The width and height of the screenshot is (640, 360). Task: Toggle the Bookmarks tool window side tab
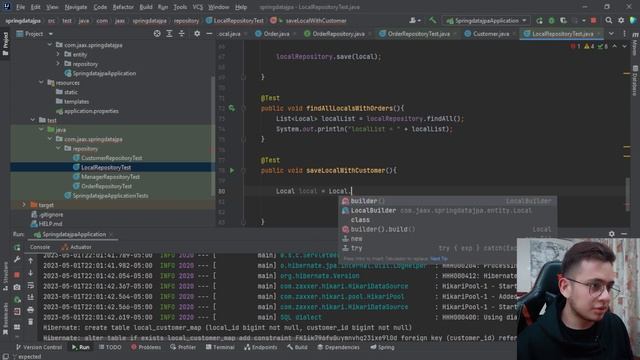(x=5, y=318)
